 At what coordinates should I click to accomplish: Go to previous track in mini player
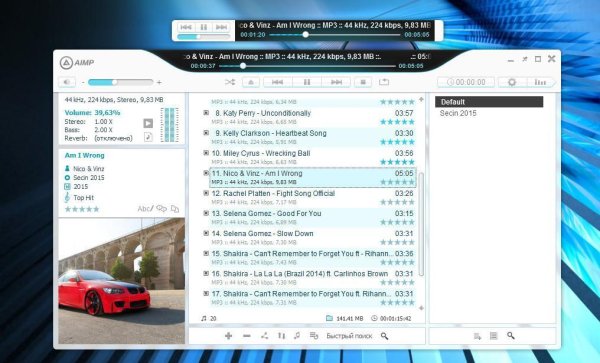186,27
